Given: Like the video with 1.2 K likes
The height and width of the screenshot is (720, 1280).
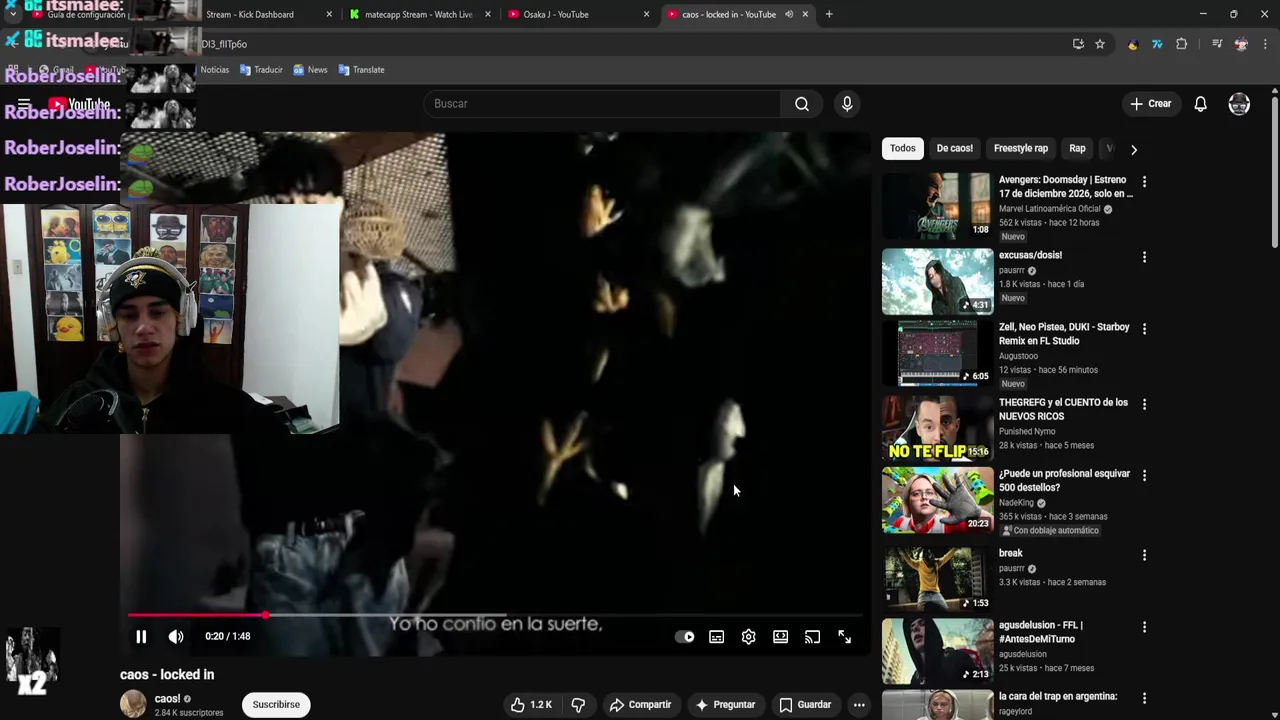Looking at the screenshot, I should [531, 705].
